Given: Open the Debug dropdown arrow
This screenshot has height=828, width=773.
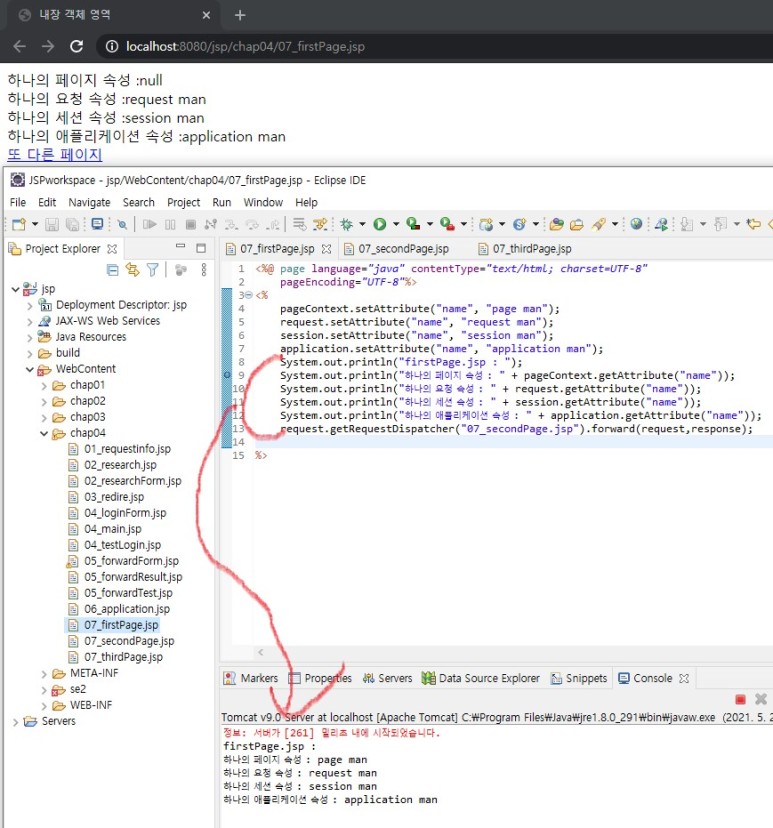Looking at the screenshot, I should tap(362, 224).
